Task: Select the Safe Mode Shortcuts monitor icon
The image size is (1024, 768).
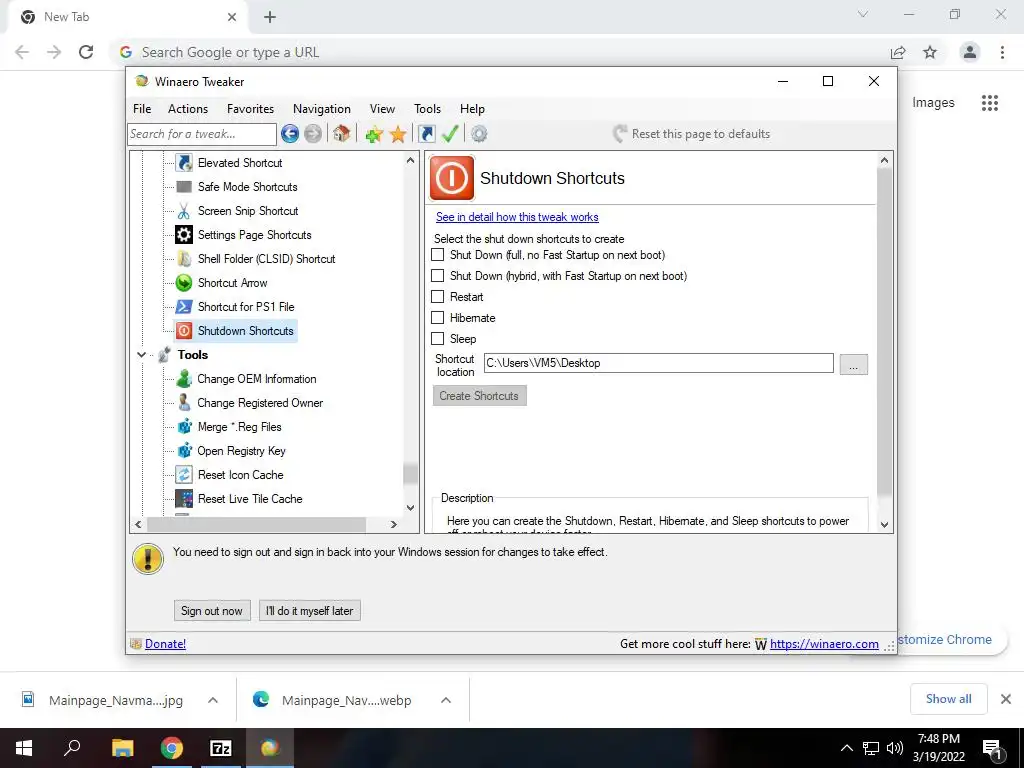Action: coord(184,187)
